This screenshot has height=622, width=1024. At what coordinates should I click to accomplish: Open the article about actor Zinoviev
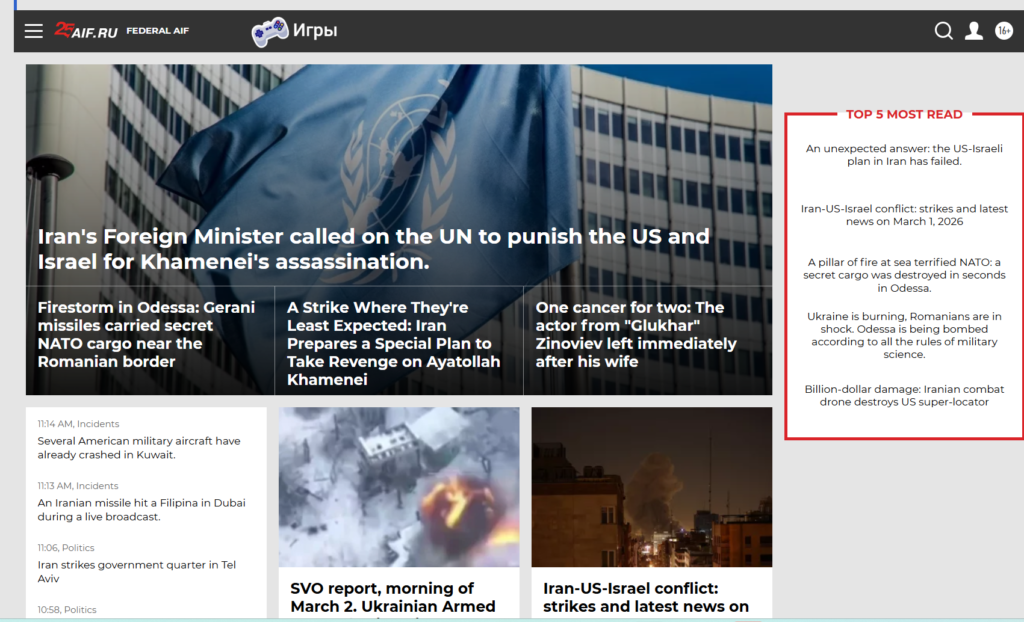coord(635,334)
